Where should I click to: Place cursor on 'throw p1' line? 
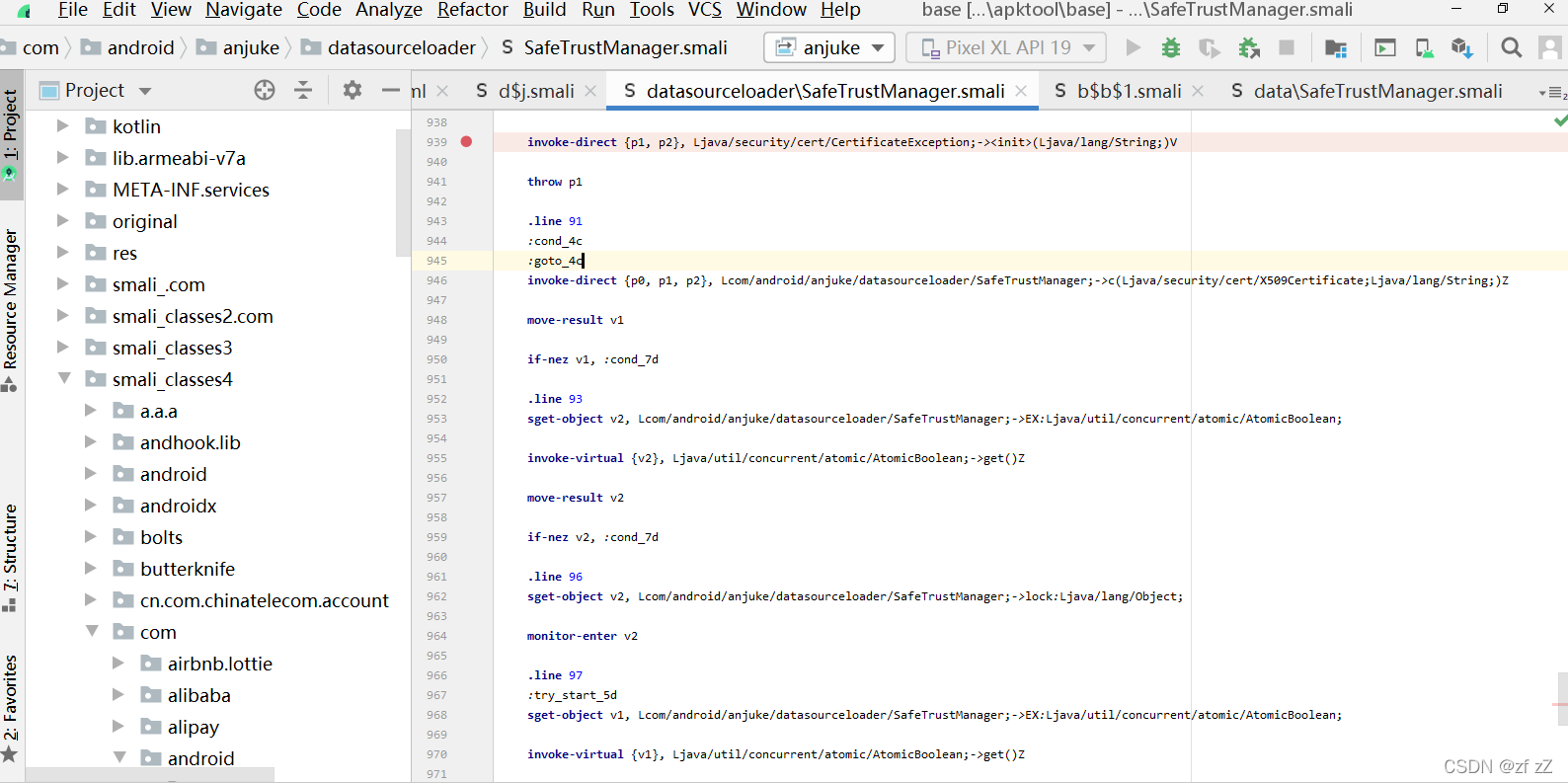coord(554,182)
